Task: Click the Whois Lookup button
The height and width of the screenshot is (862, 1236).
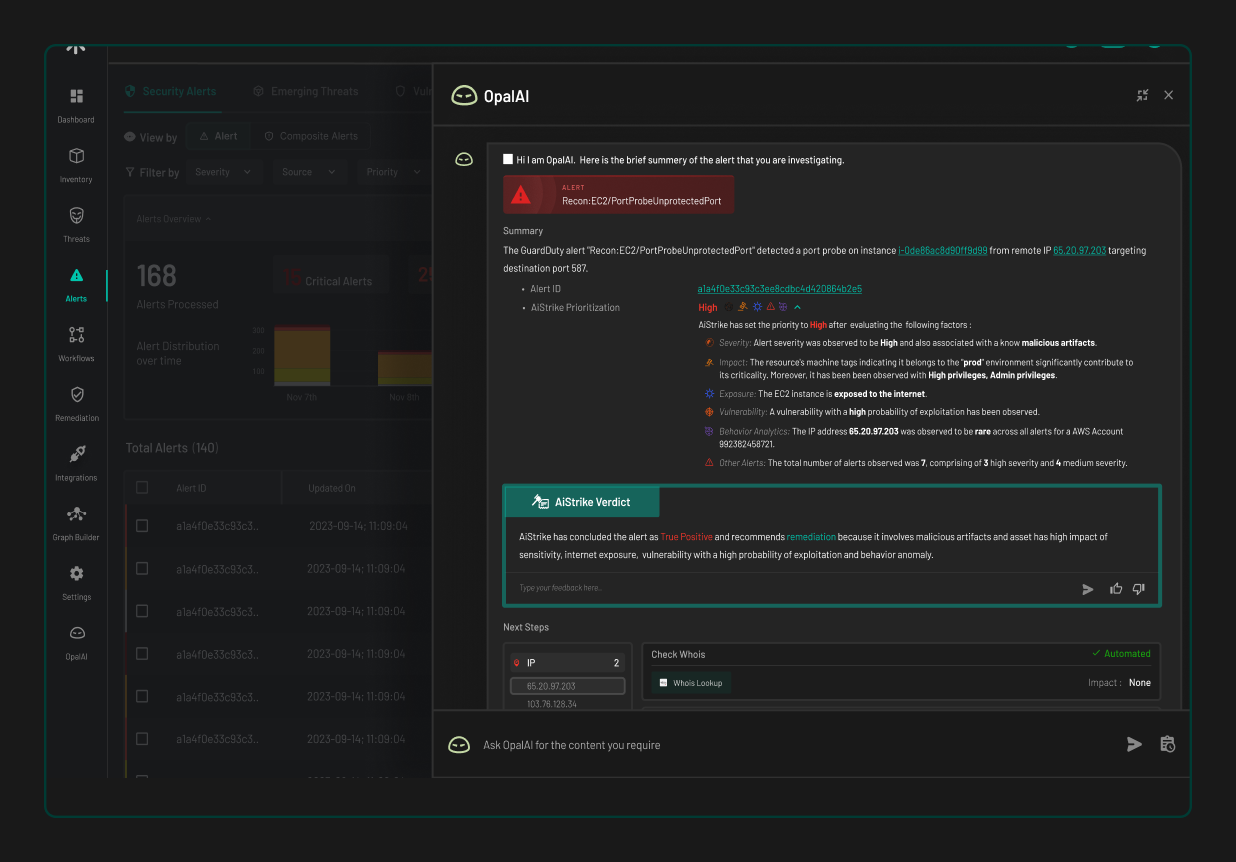Action: [691, 683]
